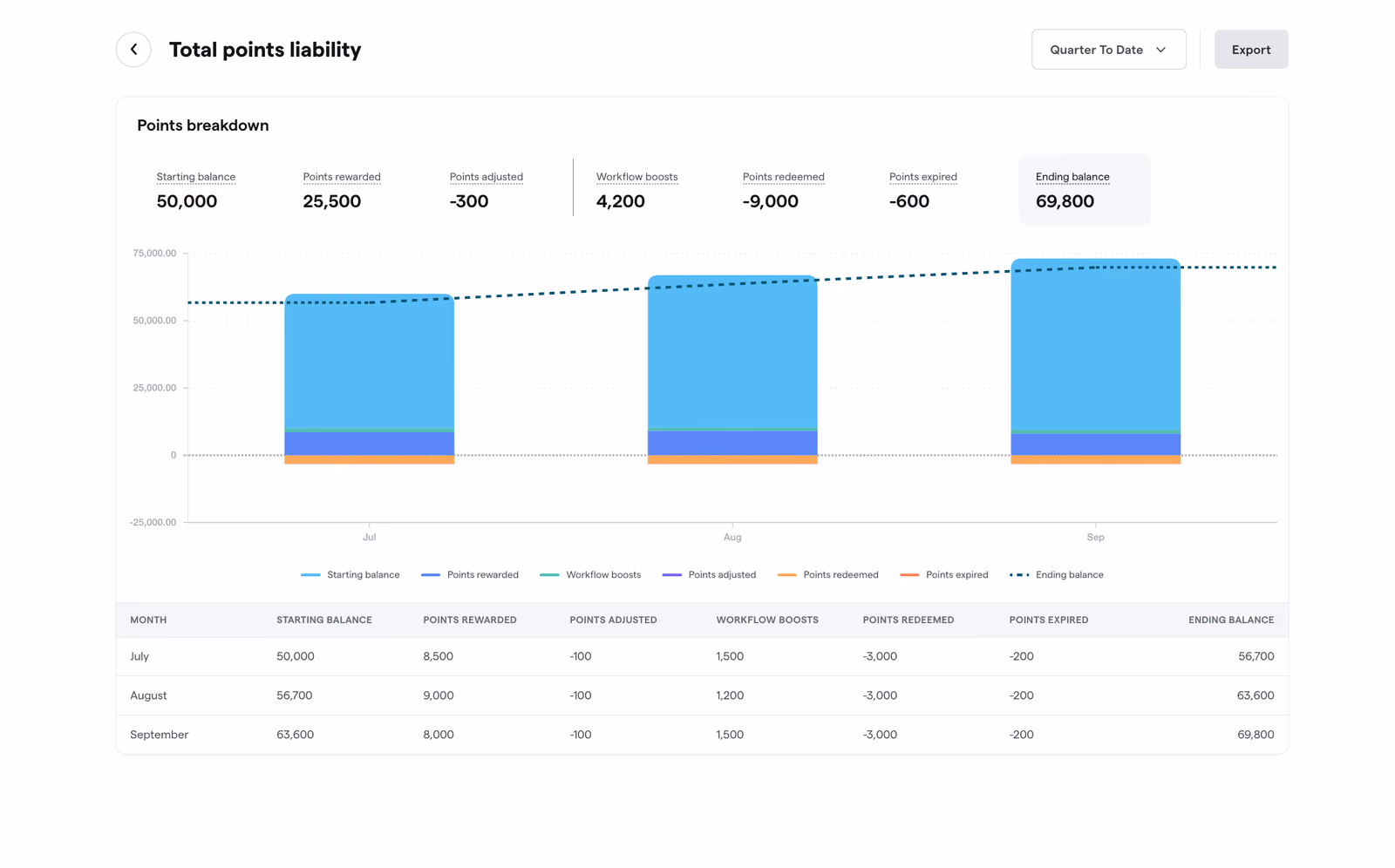The width and height of the screenshot is (1395, 868).
Task: Select the August row label
Action: coord(148,695)
